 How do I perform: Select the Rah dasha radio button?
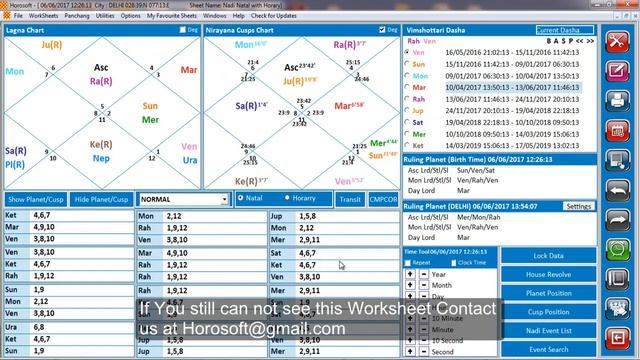point(407,99)
